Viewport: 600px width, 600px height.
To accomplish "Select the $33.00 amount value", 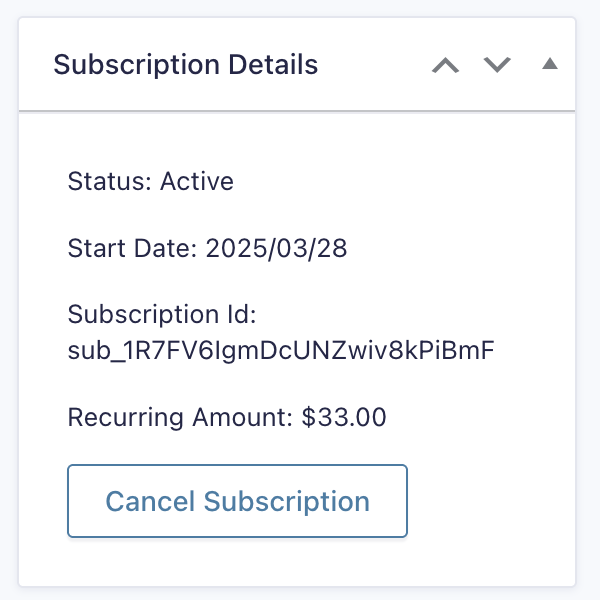I will [344, 418].
